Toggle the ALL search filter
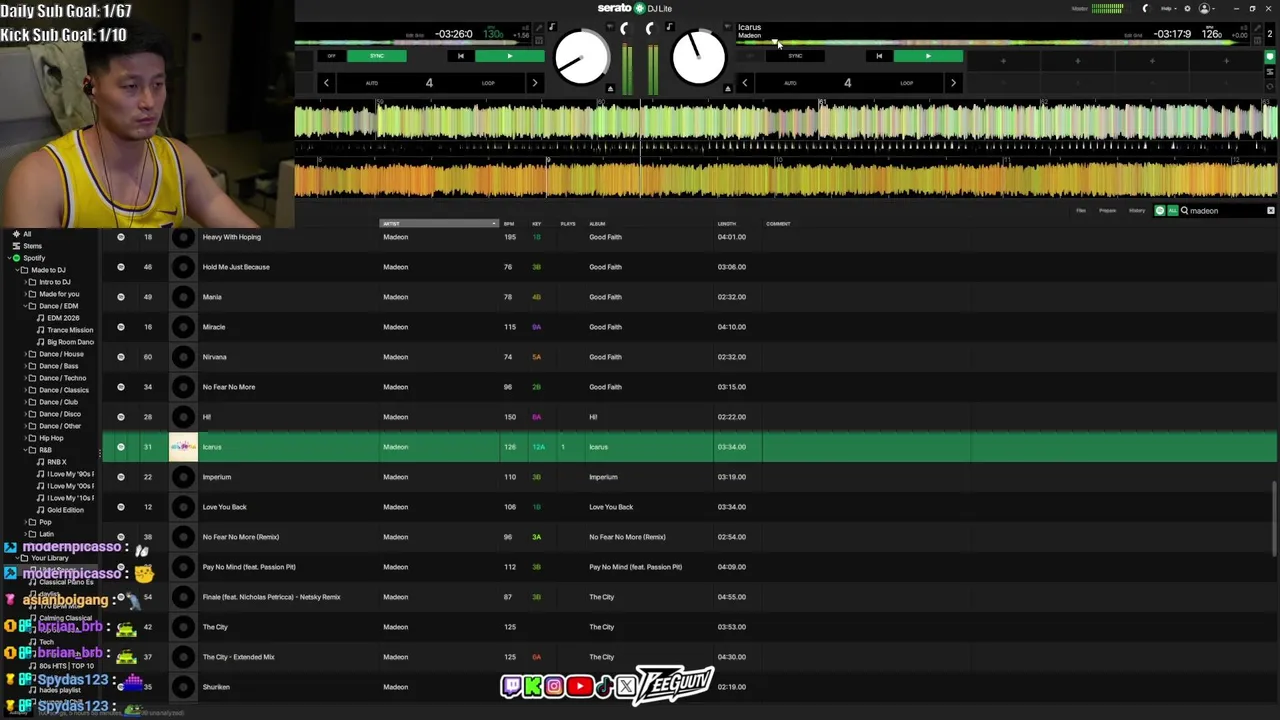Image resolution: width=1280 pixels, height=720 pixels. point(1172,211)
